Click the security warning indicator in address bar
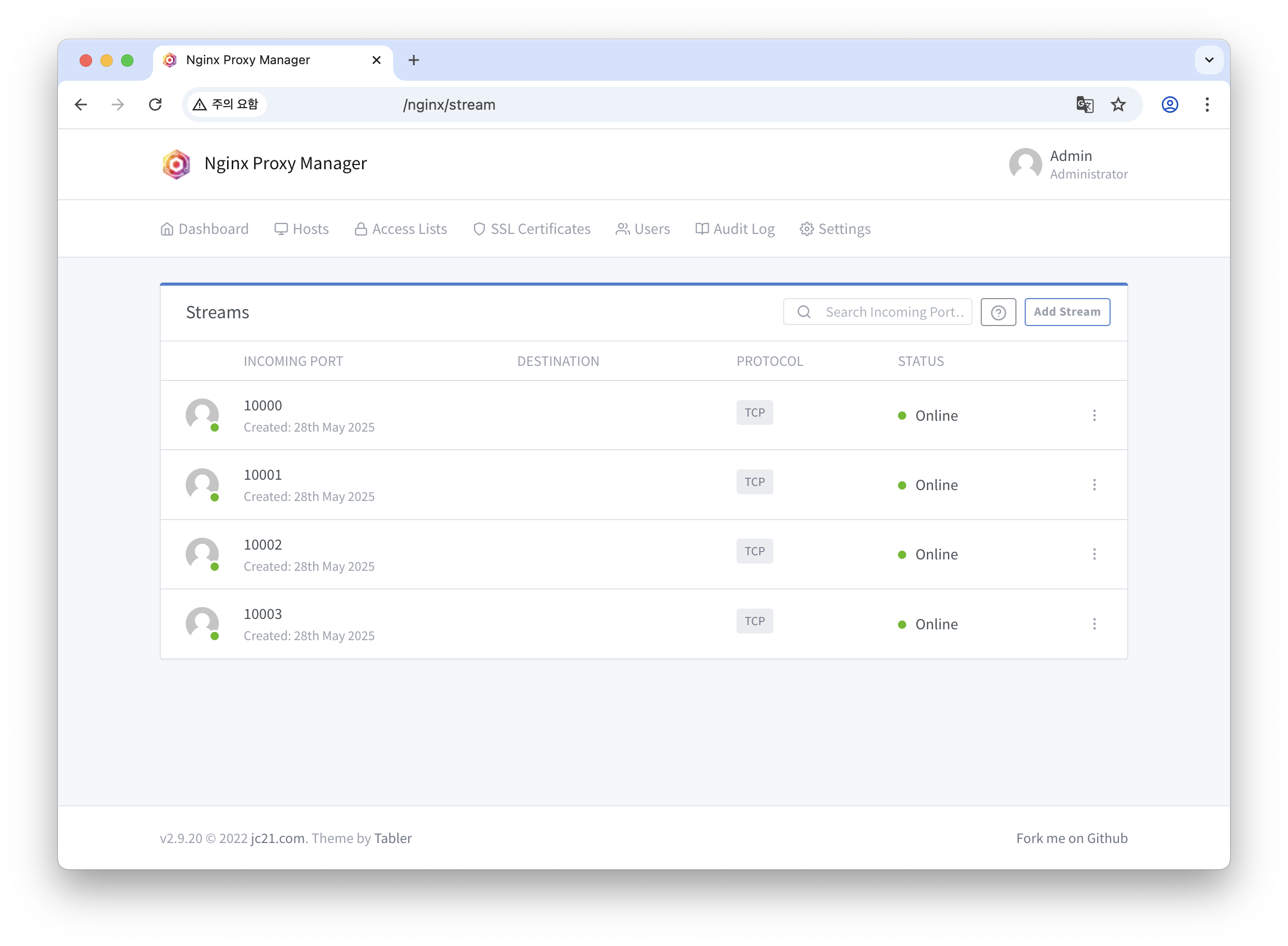The width and height of the screenshot is (1288, 946). pos(227,105)
